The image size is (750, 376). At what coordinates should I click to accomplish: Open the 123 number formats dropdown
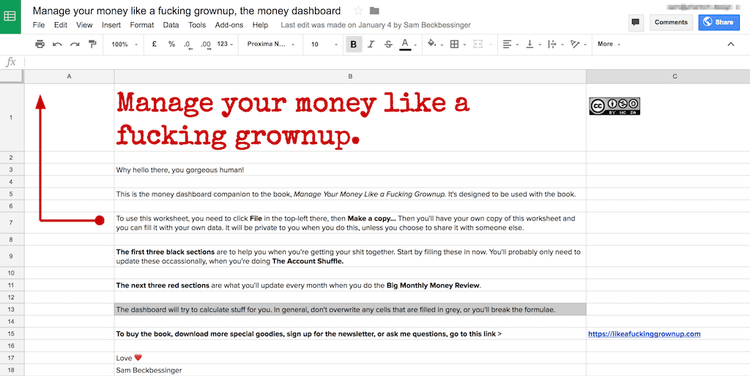click(x=225, y=44)
